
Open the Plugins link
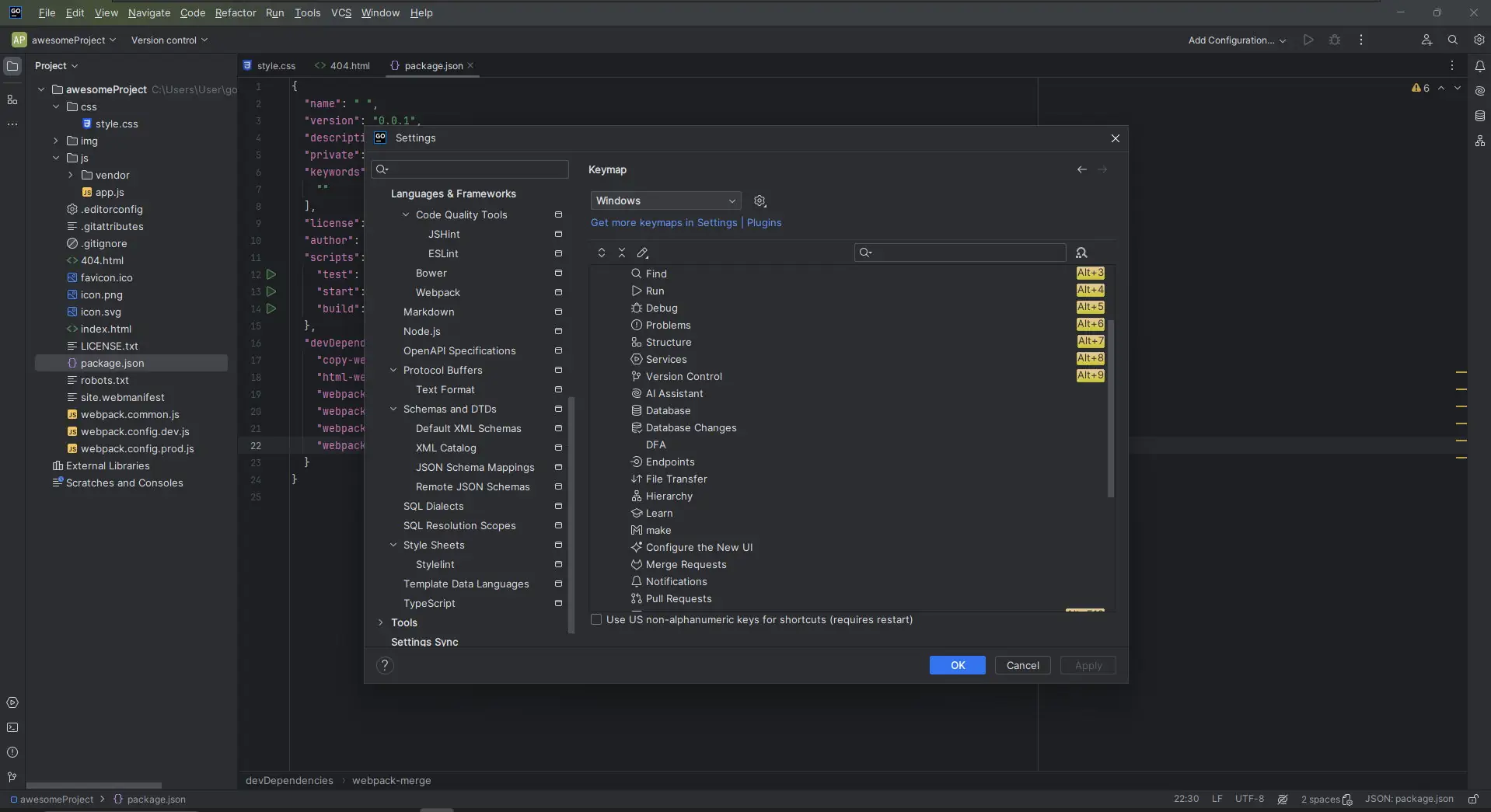[764, 223]
